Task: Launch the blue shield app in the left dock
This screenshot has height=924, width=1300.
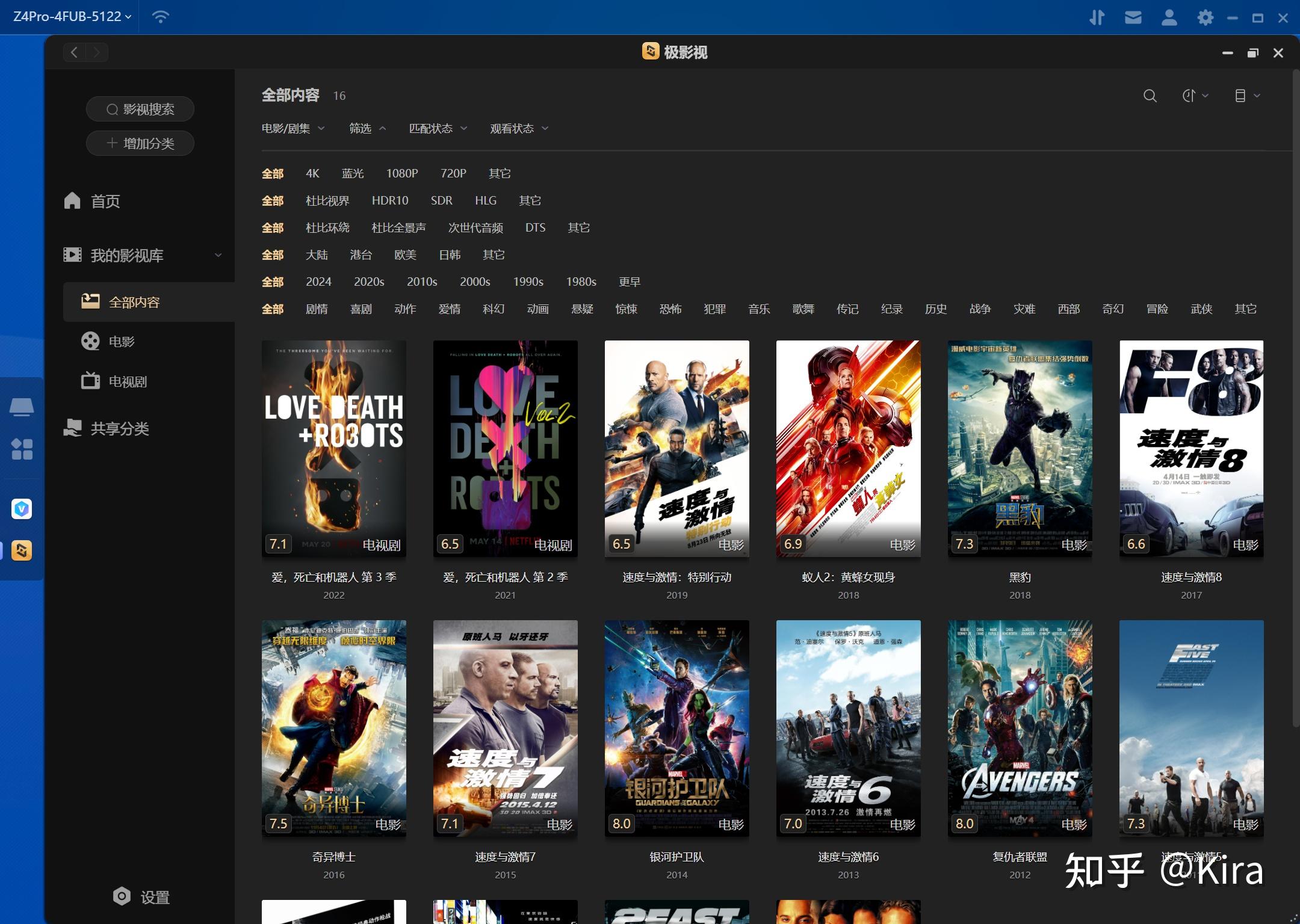Action: point(22,509)
